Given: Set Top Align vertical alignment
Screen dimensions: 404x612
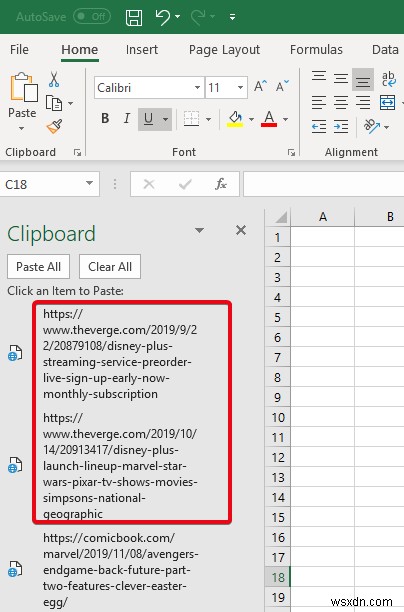Looking at the screenshot, I should click(x=319, y=78).
